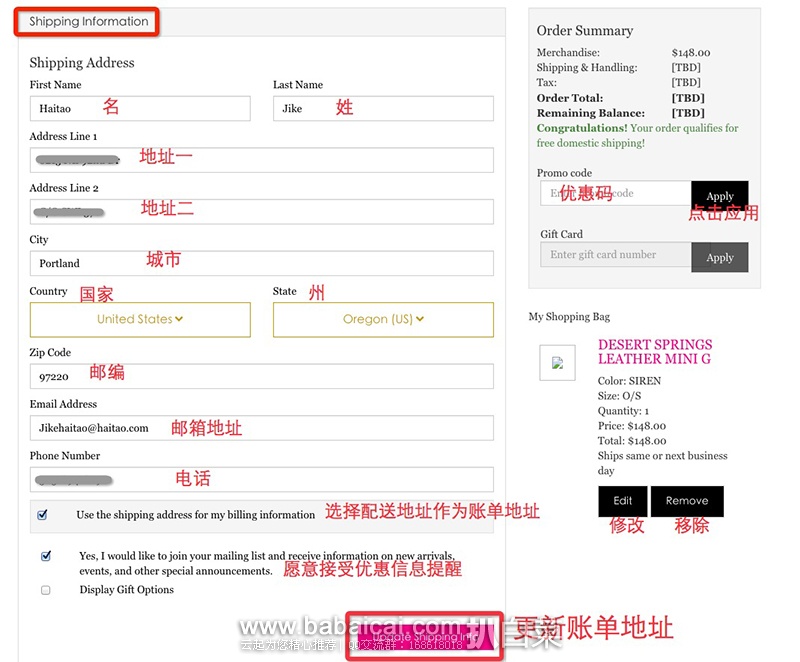Screen dimensions: 800x662
Task: Enable the Display Gift Options checkbox
Action: [x=46, y=590]
